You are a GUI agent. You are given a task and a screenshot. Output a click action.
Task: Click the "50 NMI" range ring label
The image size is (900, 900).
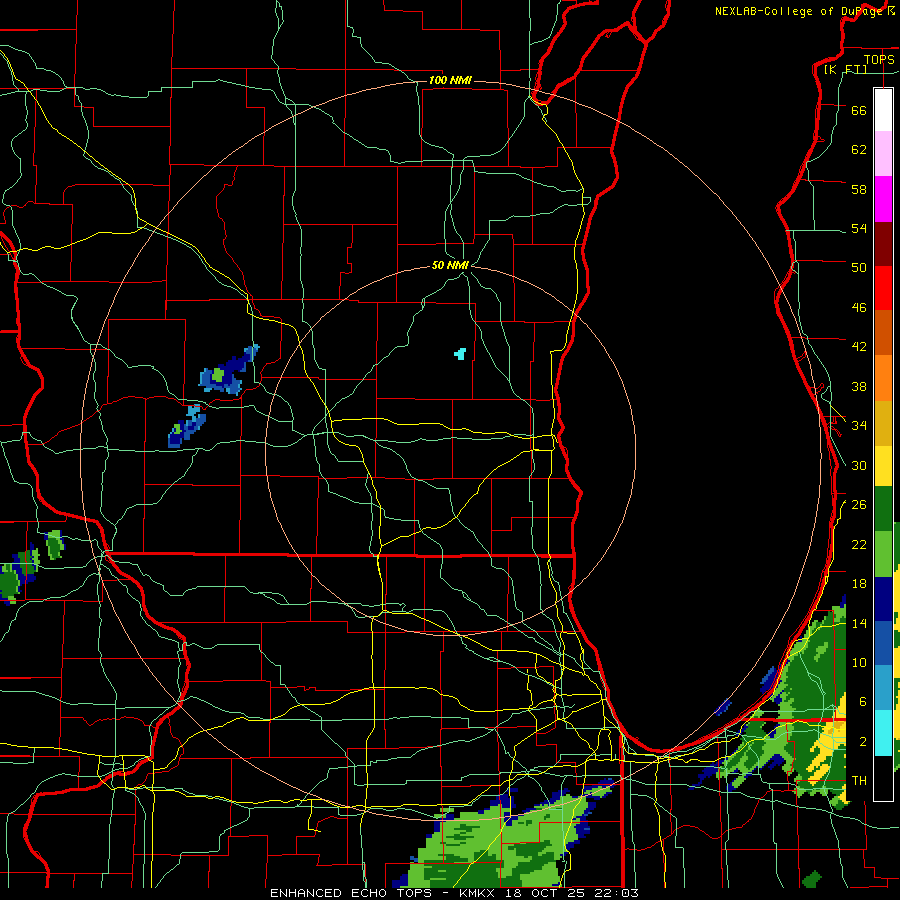click(x=450, y=265)
